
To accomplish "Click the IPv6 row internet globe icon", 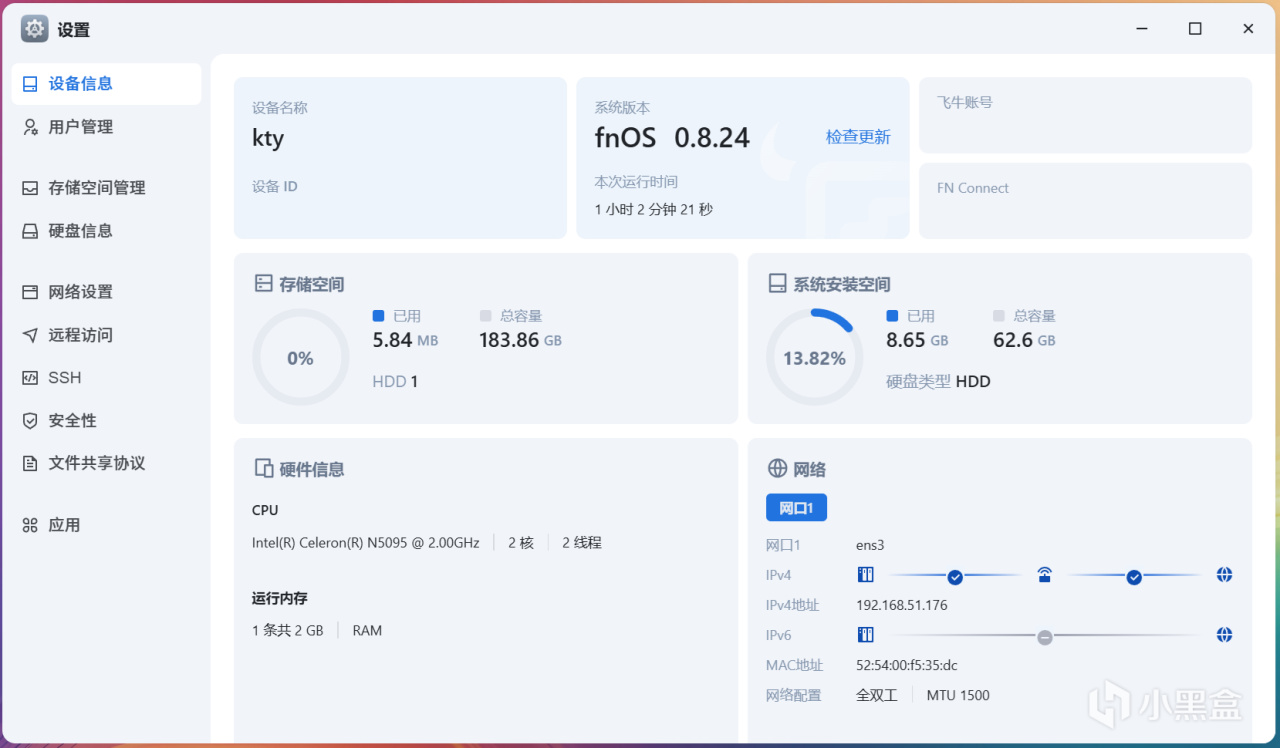I will (1224, 635).
